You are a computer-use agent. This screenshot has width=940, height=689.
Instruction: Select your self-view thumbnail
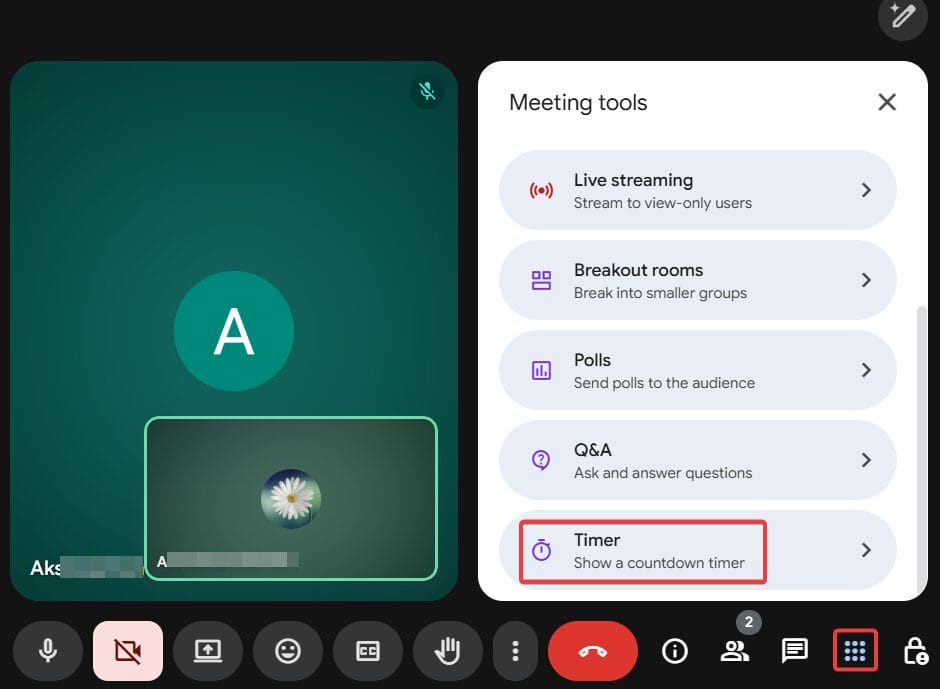tap(290, 498)
